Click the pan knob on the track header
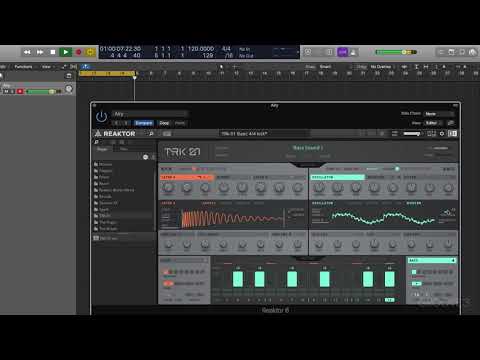This screenshot has width=480, height=360. pos(69,89)
